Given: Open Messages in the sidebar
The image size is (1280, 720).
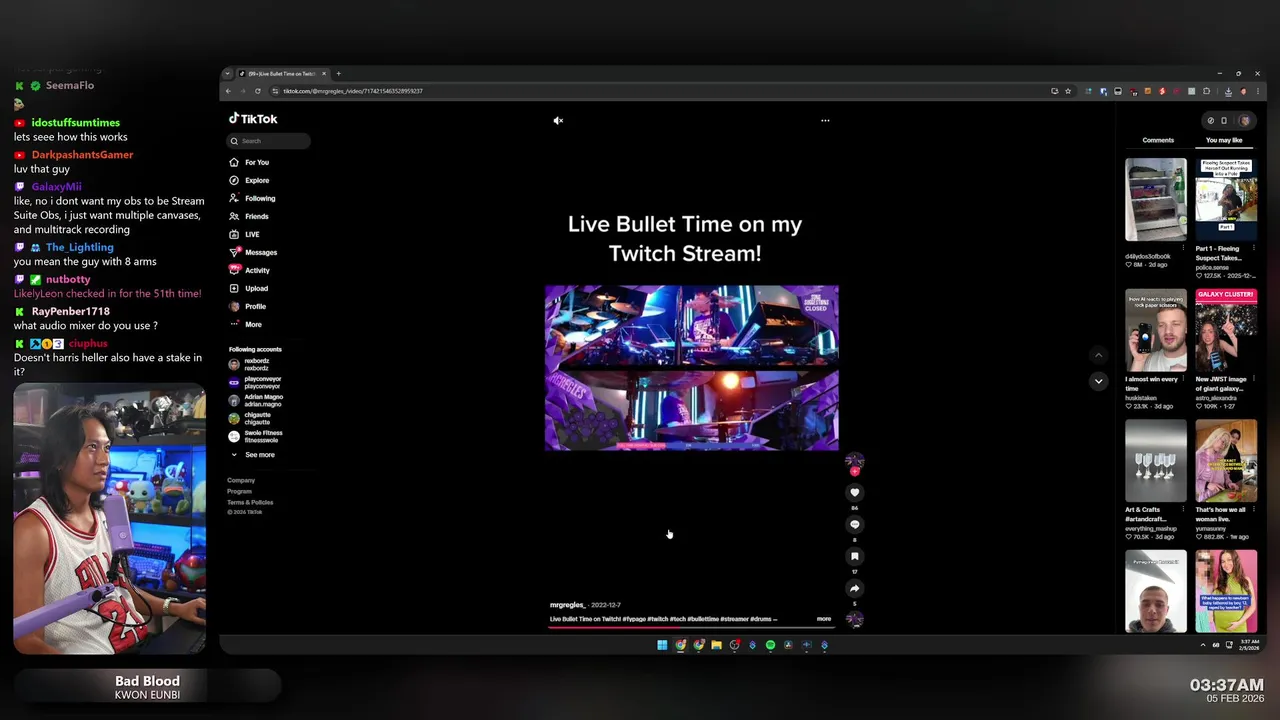Looking at the screenshot, I should click(x=254, y=252).
